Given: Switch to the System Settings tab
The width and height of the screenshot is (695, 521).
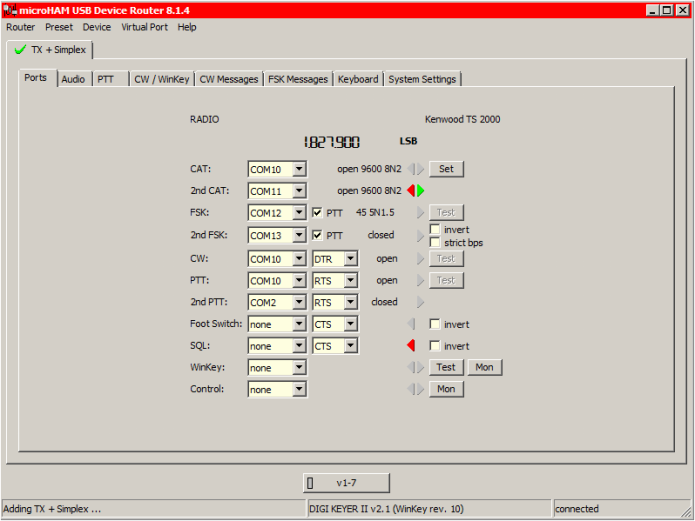Looking at the screenshot, I should 422,79.
